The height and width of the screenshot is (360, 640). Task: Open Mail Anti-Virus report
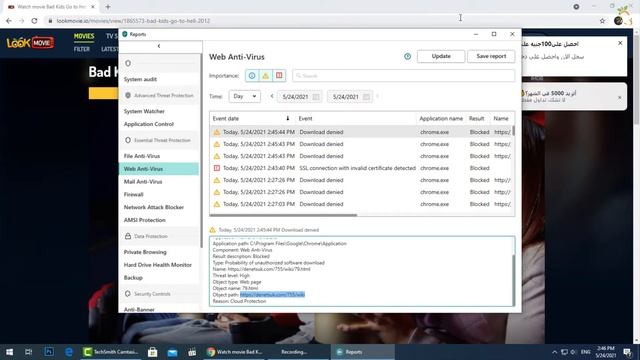tap(143, 182)
